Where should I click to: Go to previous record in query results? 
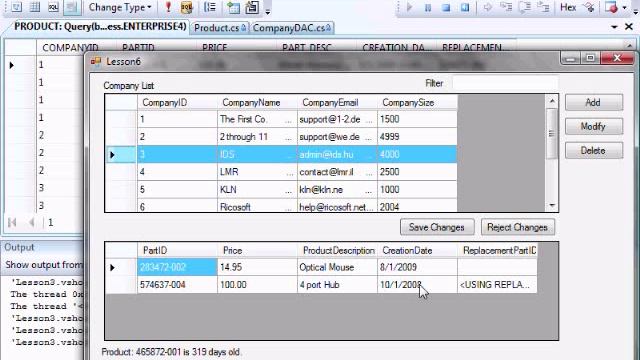click(31, 222)
